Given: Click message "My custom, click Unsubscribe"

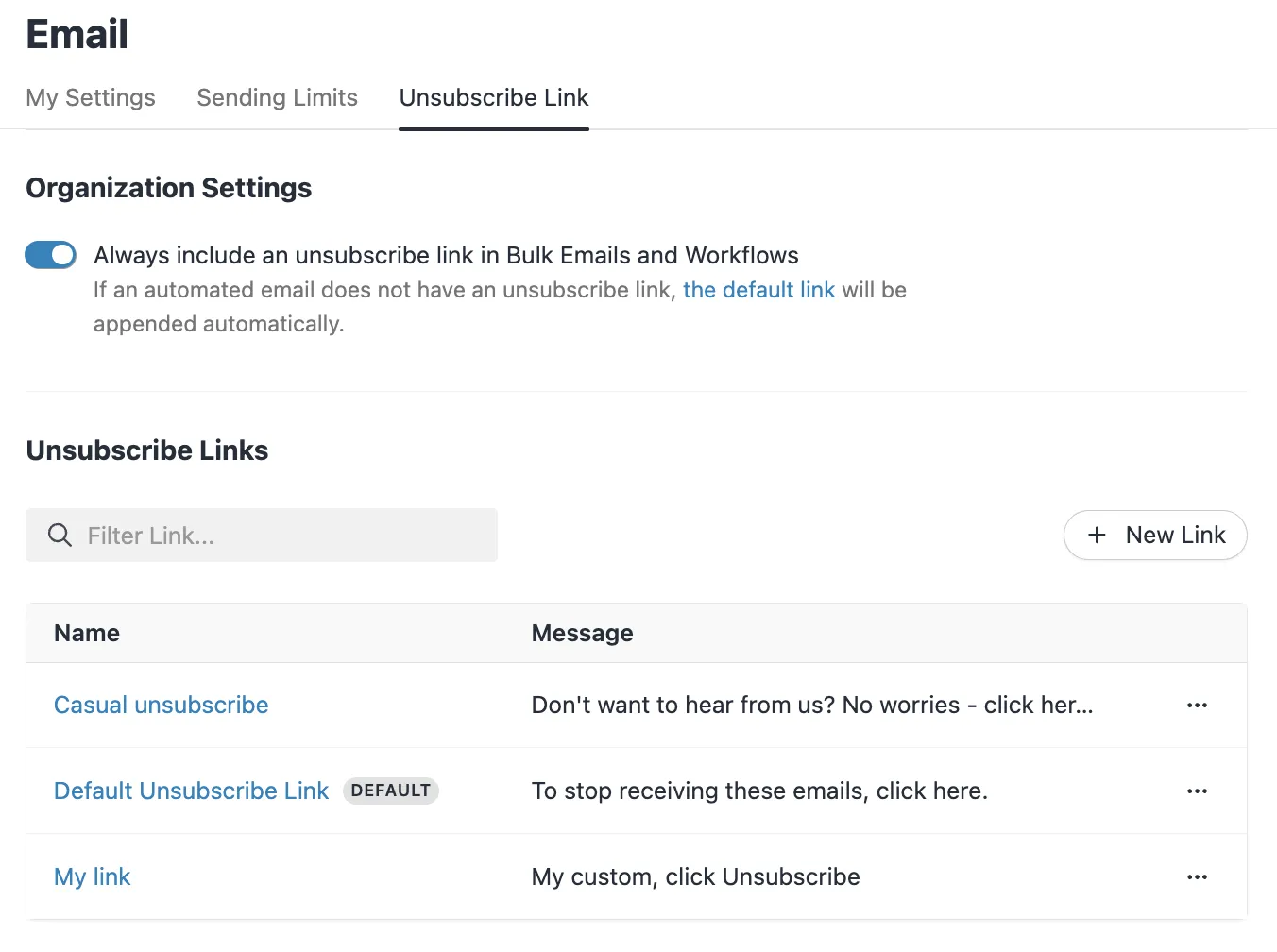Looking at the screenshot, I should tap(696, 877).
